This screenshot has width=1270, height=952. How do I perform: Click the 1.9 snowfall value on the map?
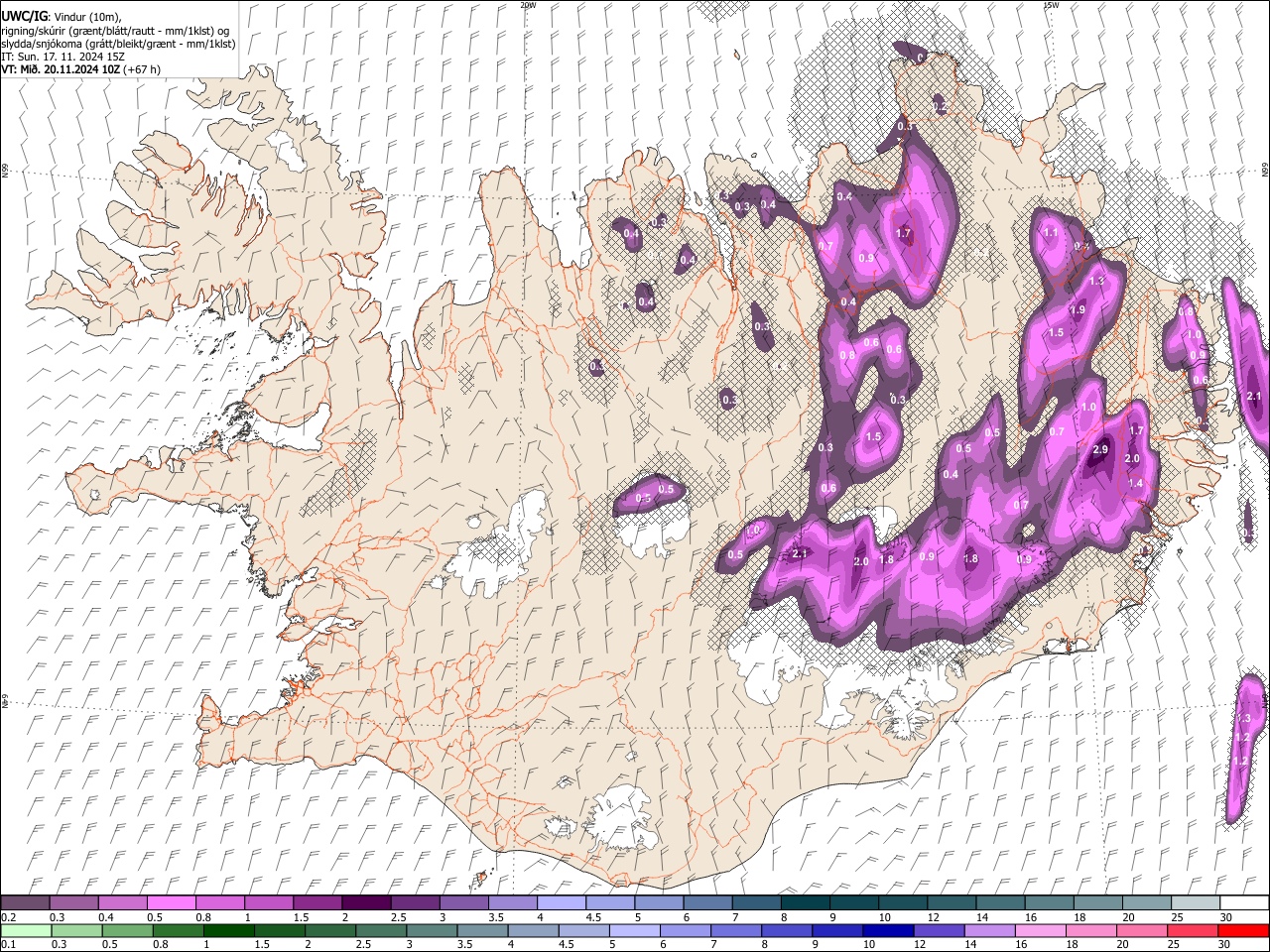pos(1078,310)
